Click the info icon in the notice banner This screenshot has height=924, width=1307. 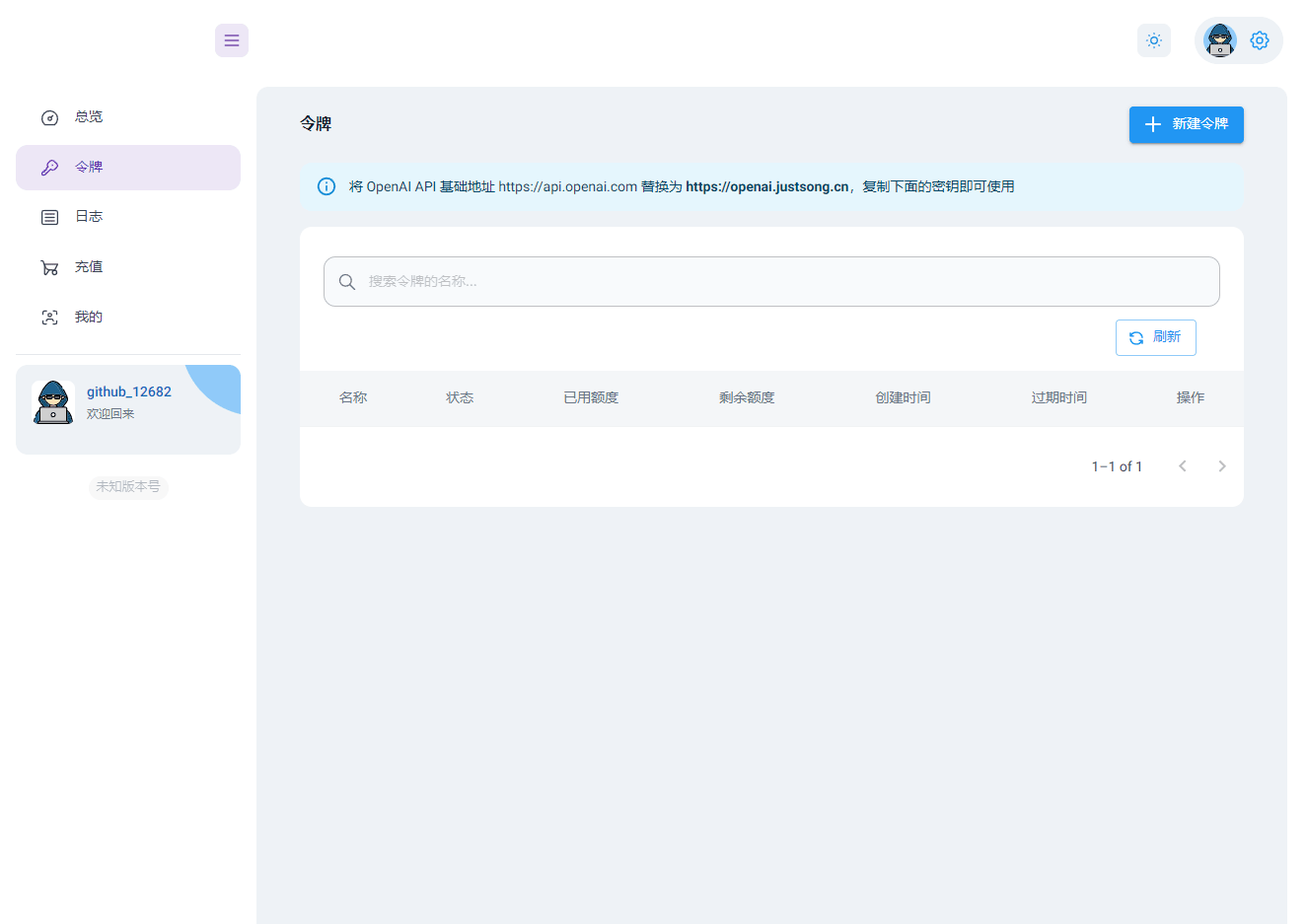[327, 186]
